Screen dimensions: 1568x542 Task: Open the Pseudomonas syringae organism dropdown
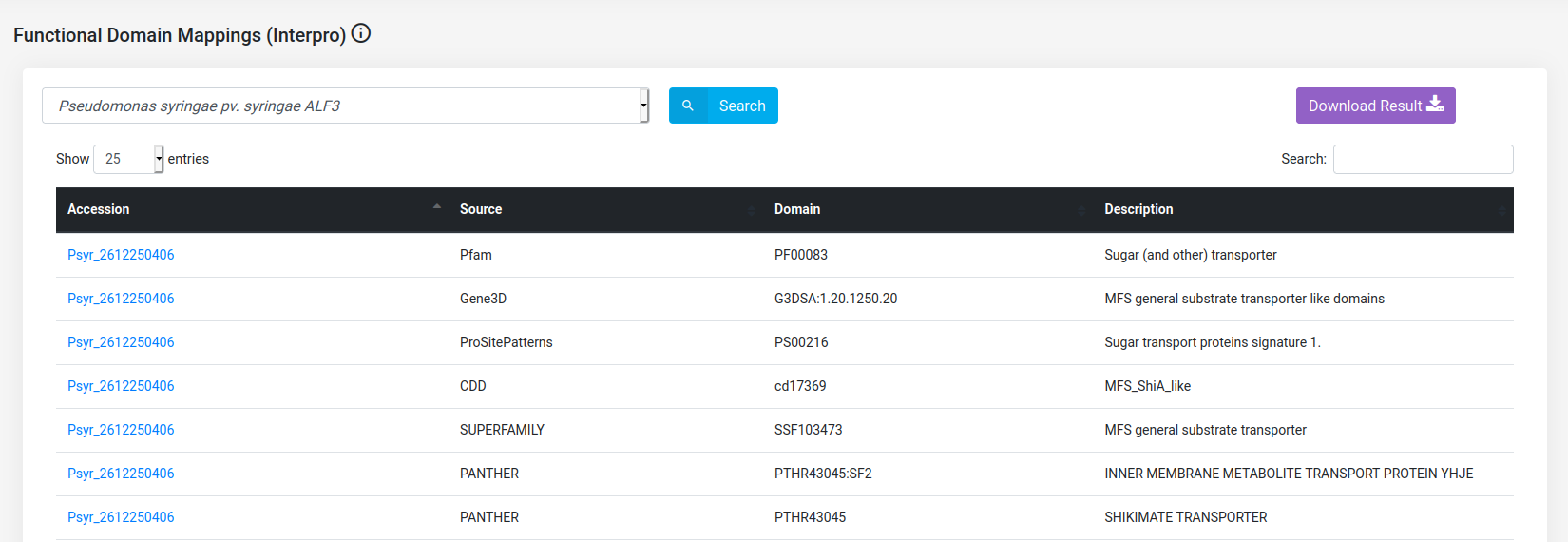(345, 106)
